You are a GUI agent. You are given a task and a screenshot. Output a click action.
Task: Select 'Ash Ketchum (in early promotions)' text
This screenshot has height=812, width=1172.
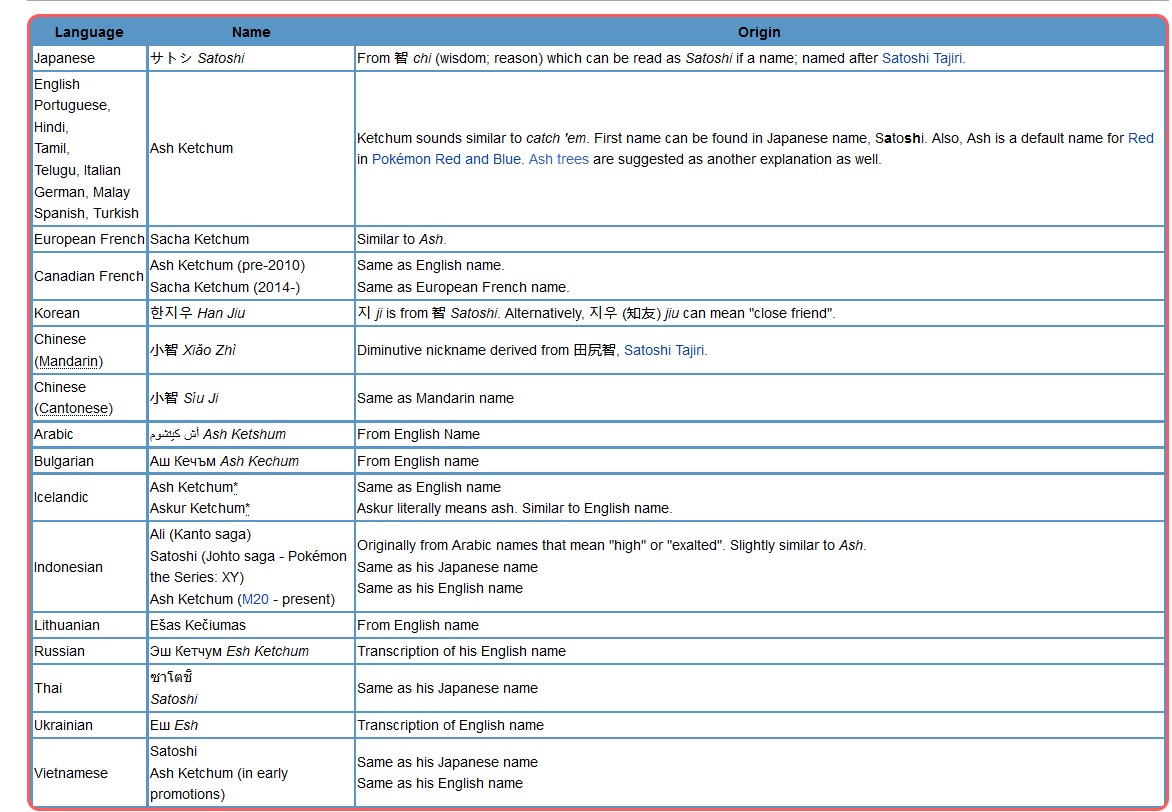[x=219, y=784]
